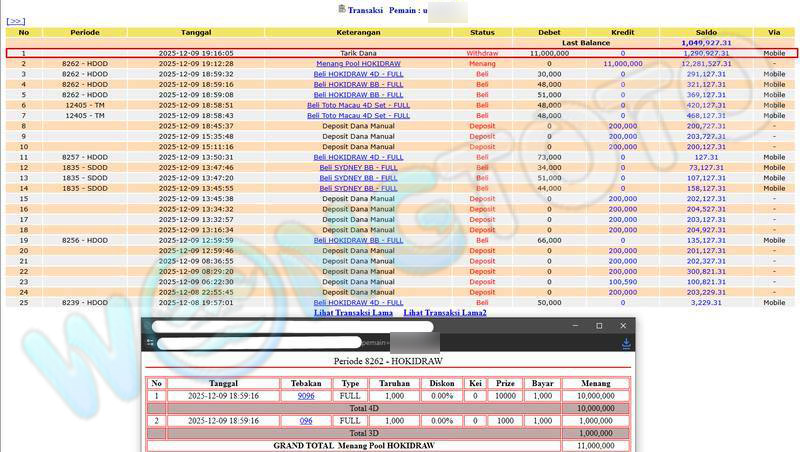
Task: Open Beli HOKIDRAW 4D - FULL from 2025-12-08
Action: coord(358,302)
